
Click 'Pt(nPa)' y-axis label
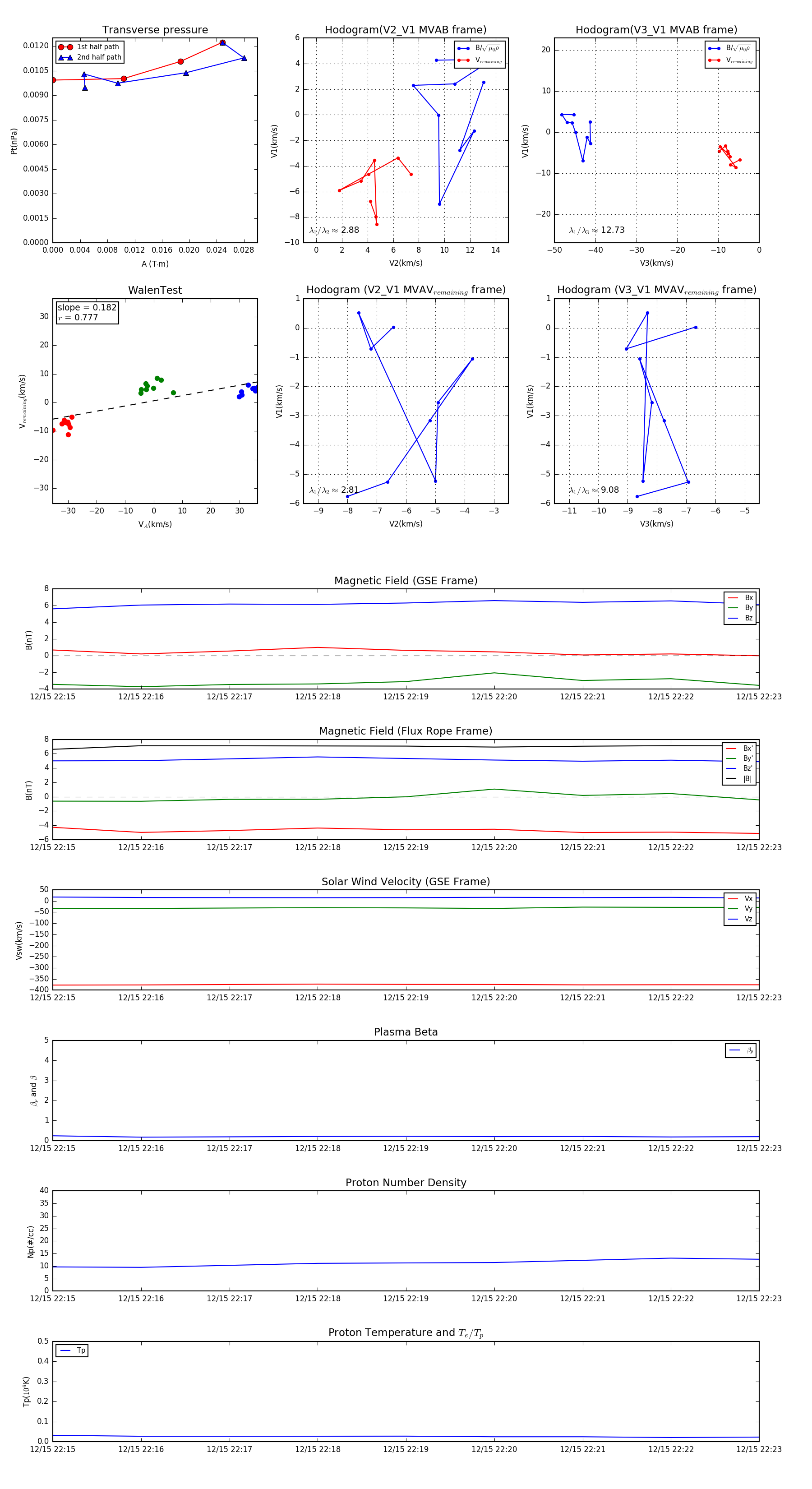(14, 141)
